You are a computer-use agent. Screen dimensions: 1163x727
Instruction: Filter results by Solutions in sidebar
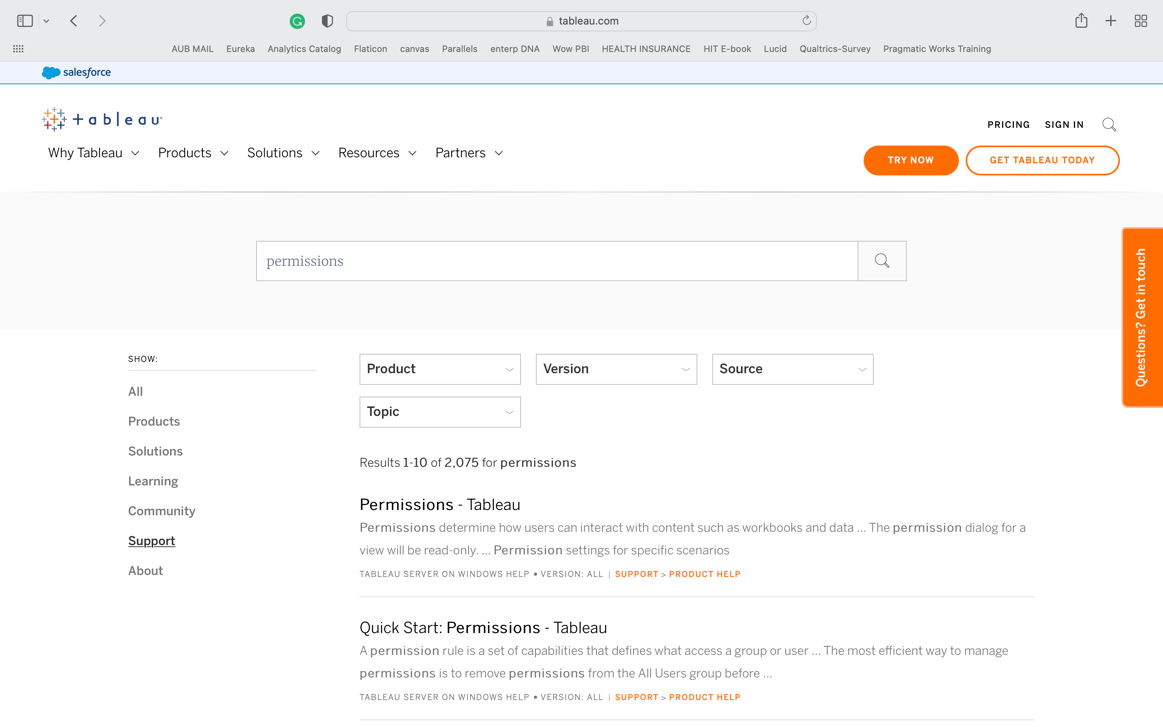click(155, 451)
